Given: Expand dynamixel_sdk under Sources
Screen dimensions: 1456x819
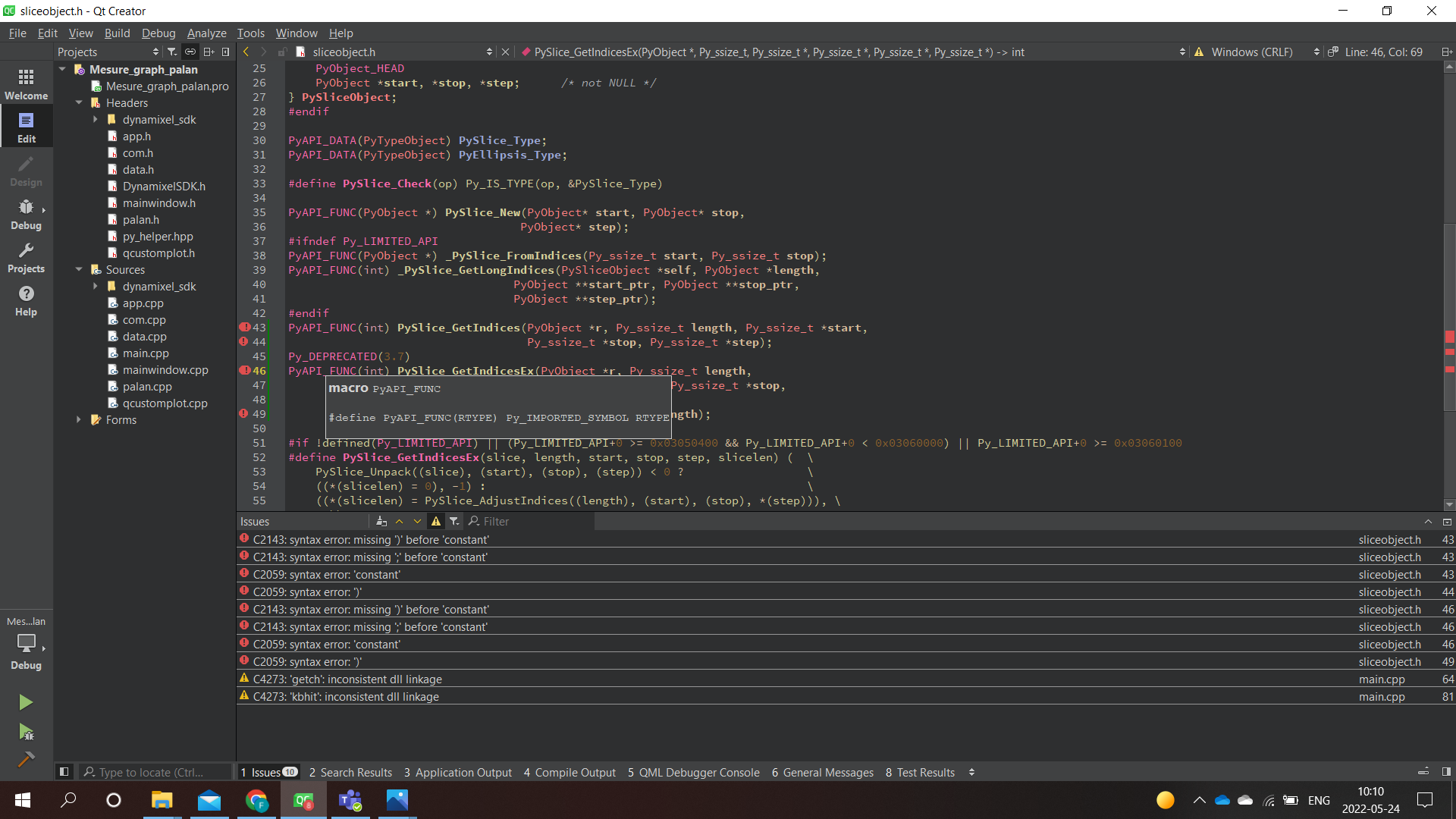Looking at the screenshot, I should (96, 286).
